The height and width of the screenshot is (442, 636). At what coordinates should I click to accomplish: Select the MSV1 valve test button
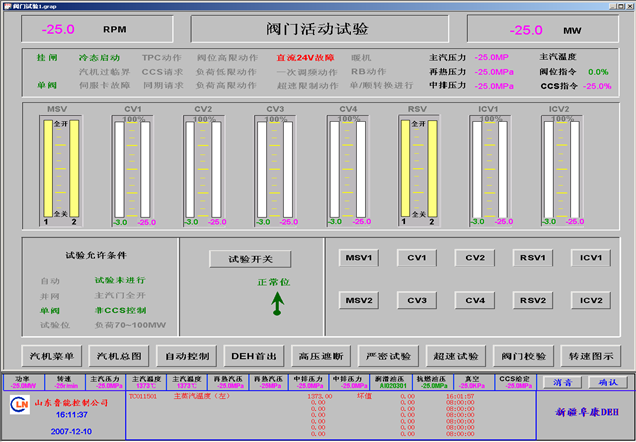(359, 258)
